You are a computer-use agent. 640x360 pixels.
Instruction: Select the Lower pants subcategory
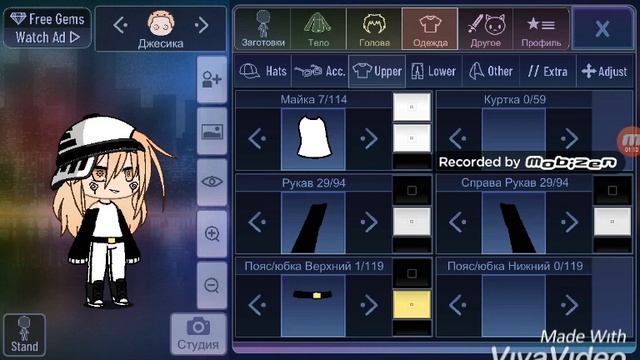434,71
